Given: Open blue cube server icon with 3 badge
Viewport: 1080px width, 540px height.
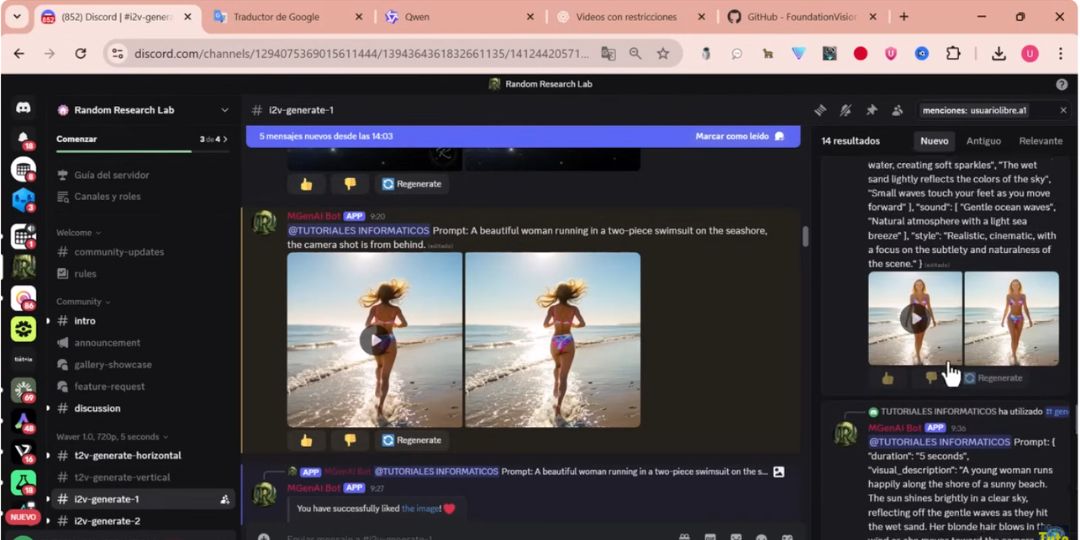Looking at the screenshot, I should tap(23, 200).
